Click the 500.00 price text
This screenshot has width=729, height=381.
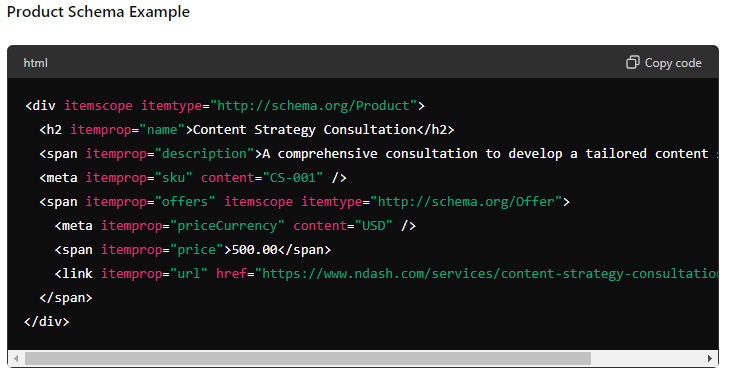[x=254, y=250]
